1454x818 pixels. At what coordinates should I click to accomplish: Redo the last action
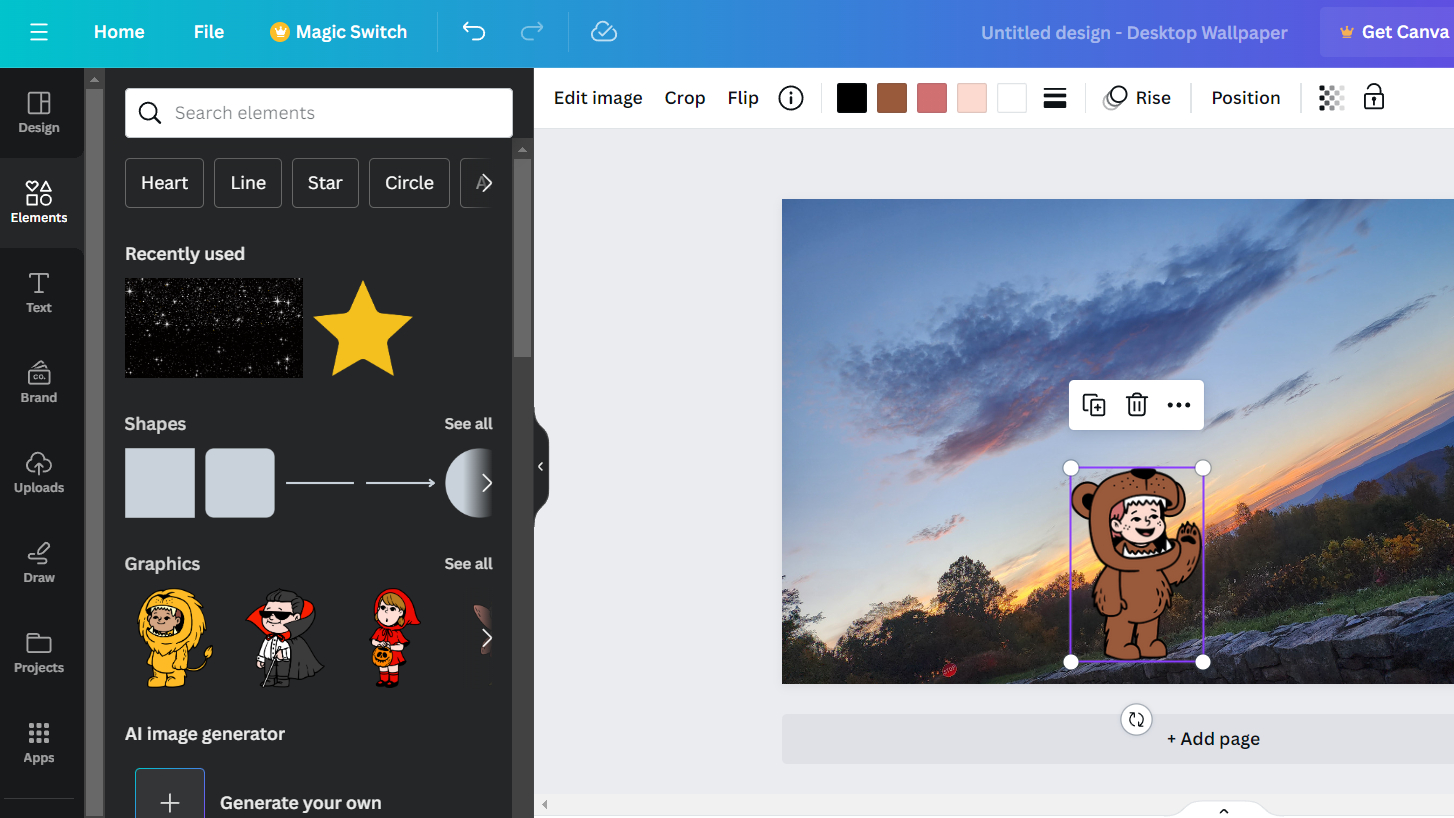pos(532,32)
